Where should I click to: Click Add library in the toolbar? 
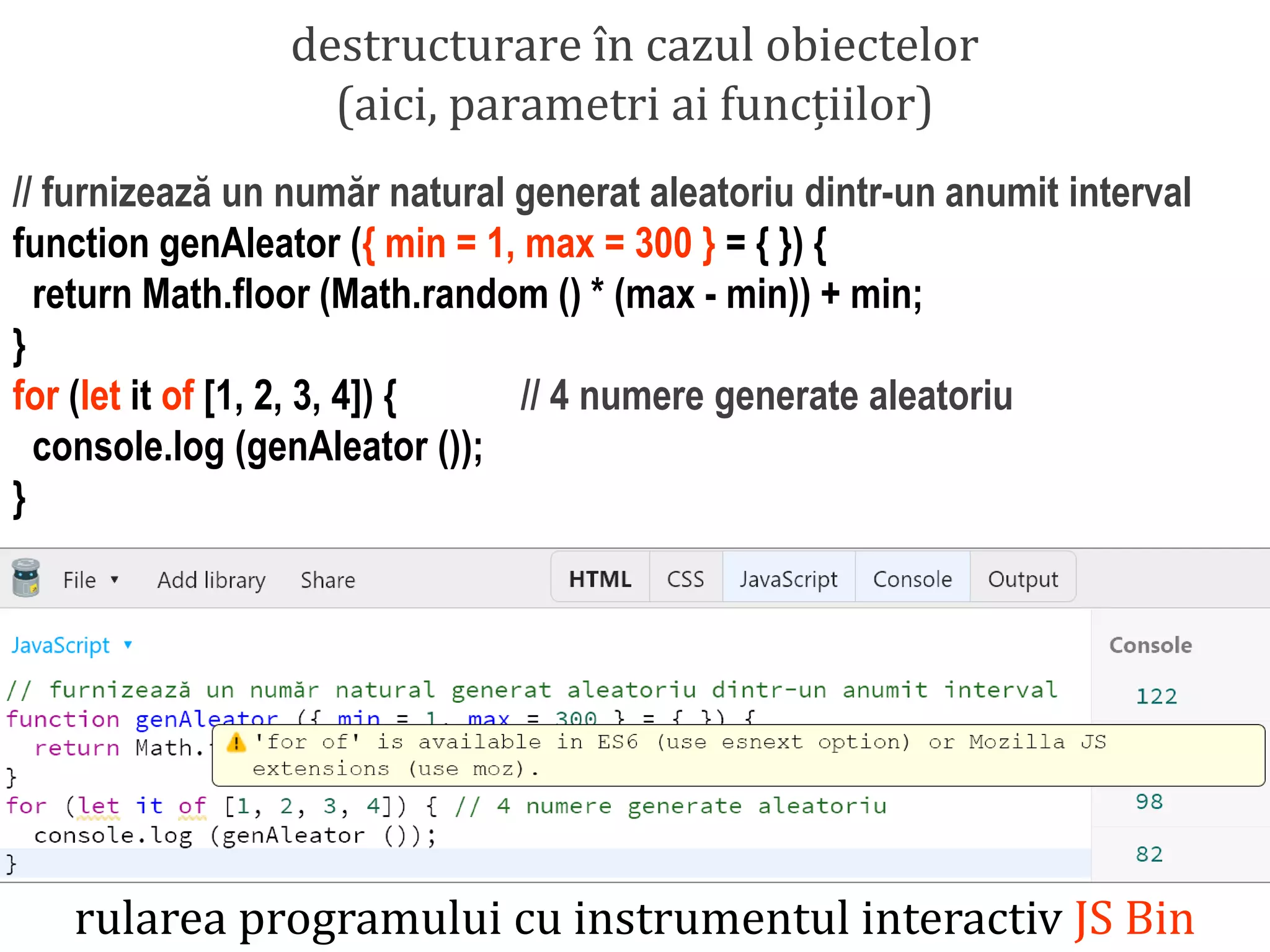[211, 580]
